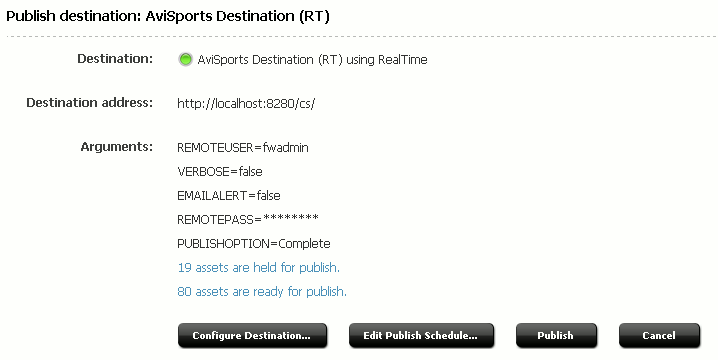Click the Arguments label
718x360 pixels.
point(117,147)
